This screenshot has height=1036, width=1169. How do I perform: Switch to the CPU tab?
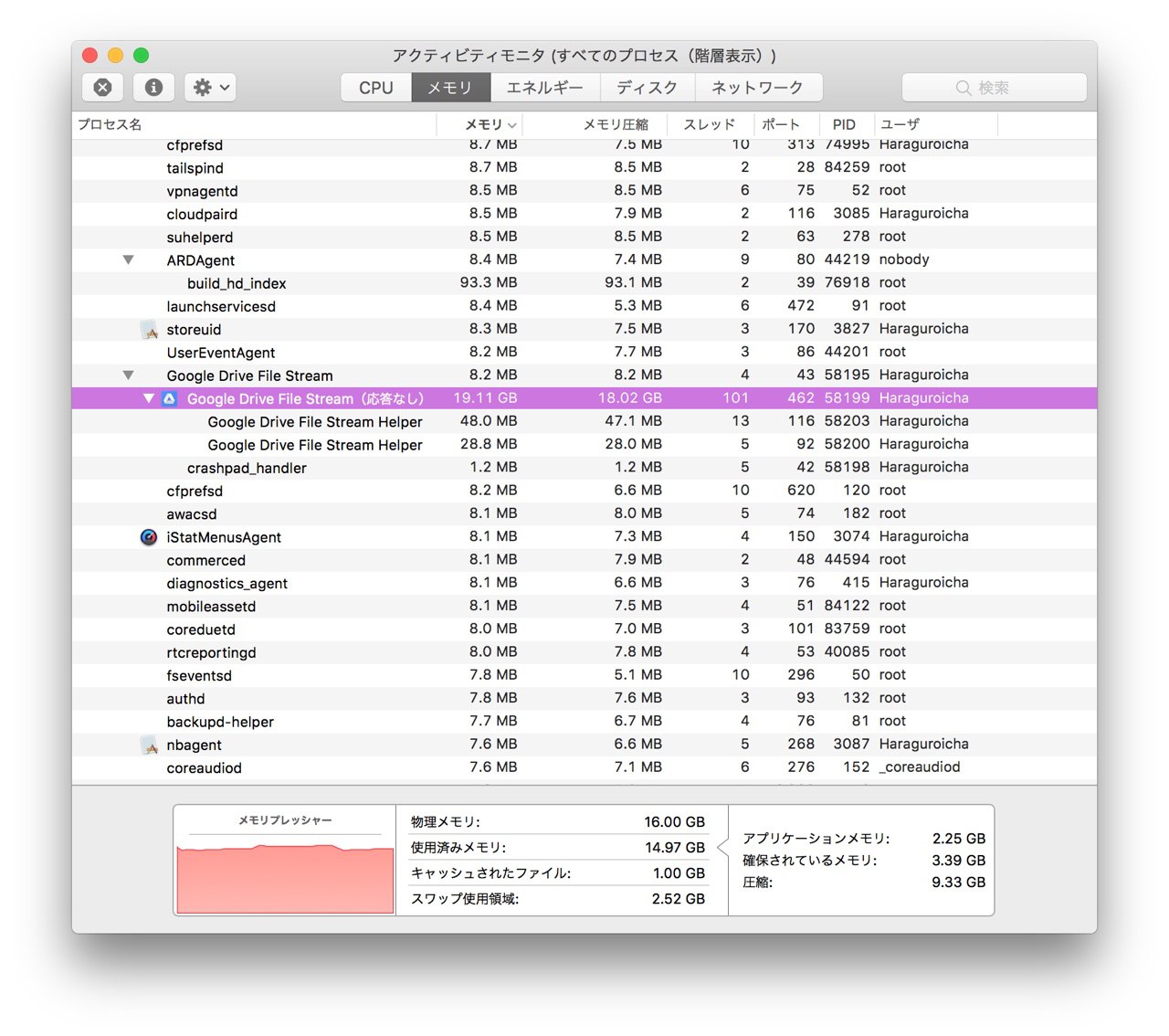point(376,88)
